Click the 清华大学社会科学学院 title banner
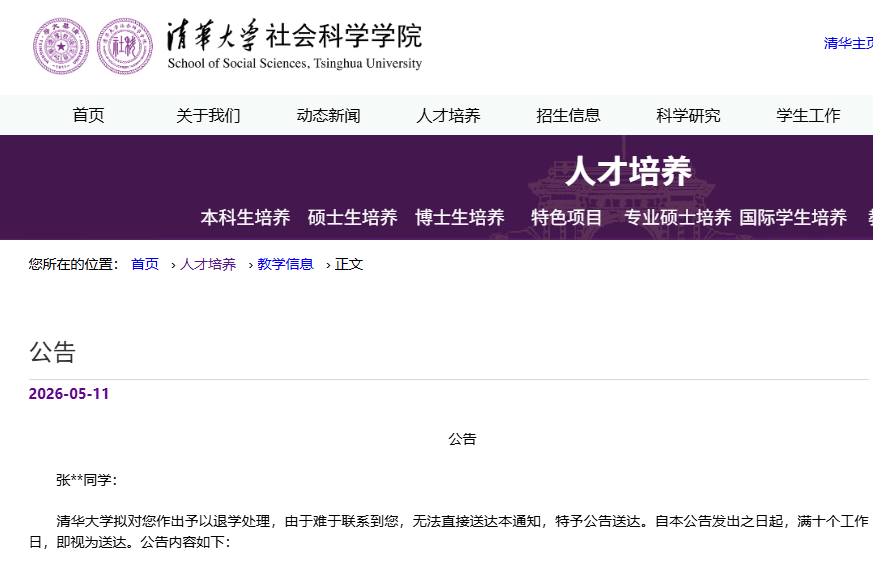The image size is (873, 563). 295,45
